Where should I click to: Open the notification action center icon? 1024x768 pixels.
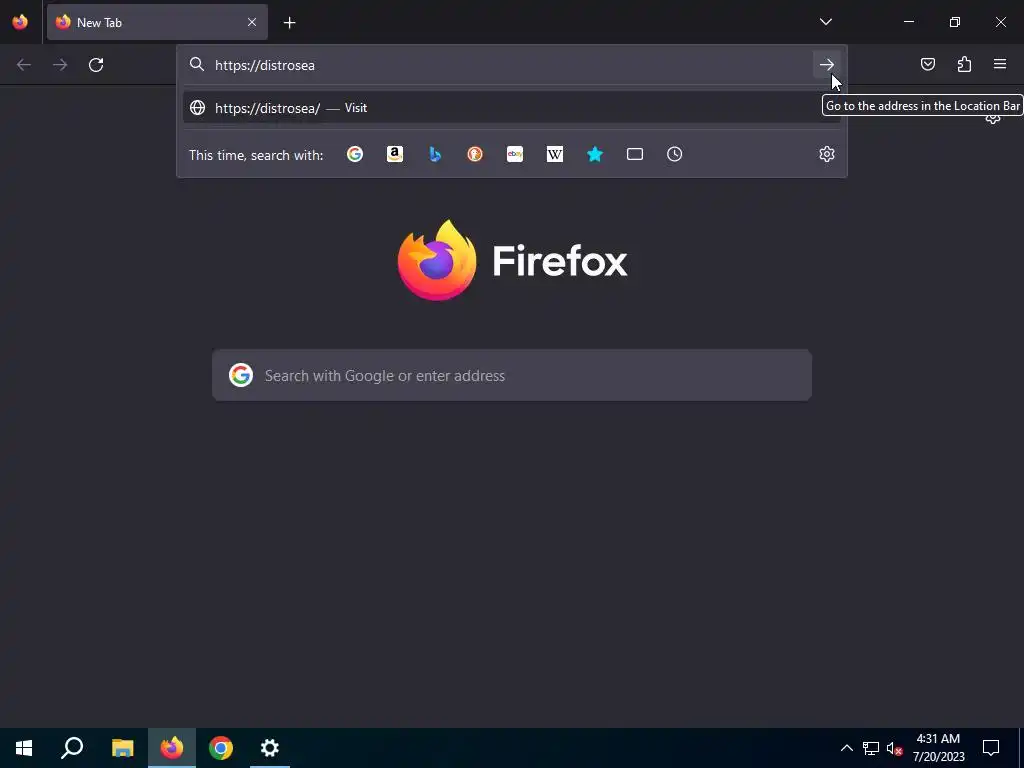(991, 748)
